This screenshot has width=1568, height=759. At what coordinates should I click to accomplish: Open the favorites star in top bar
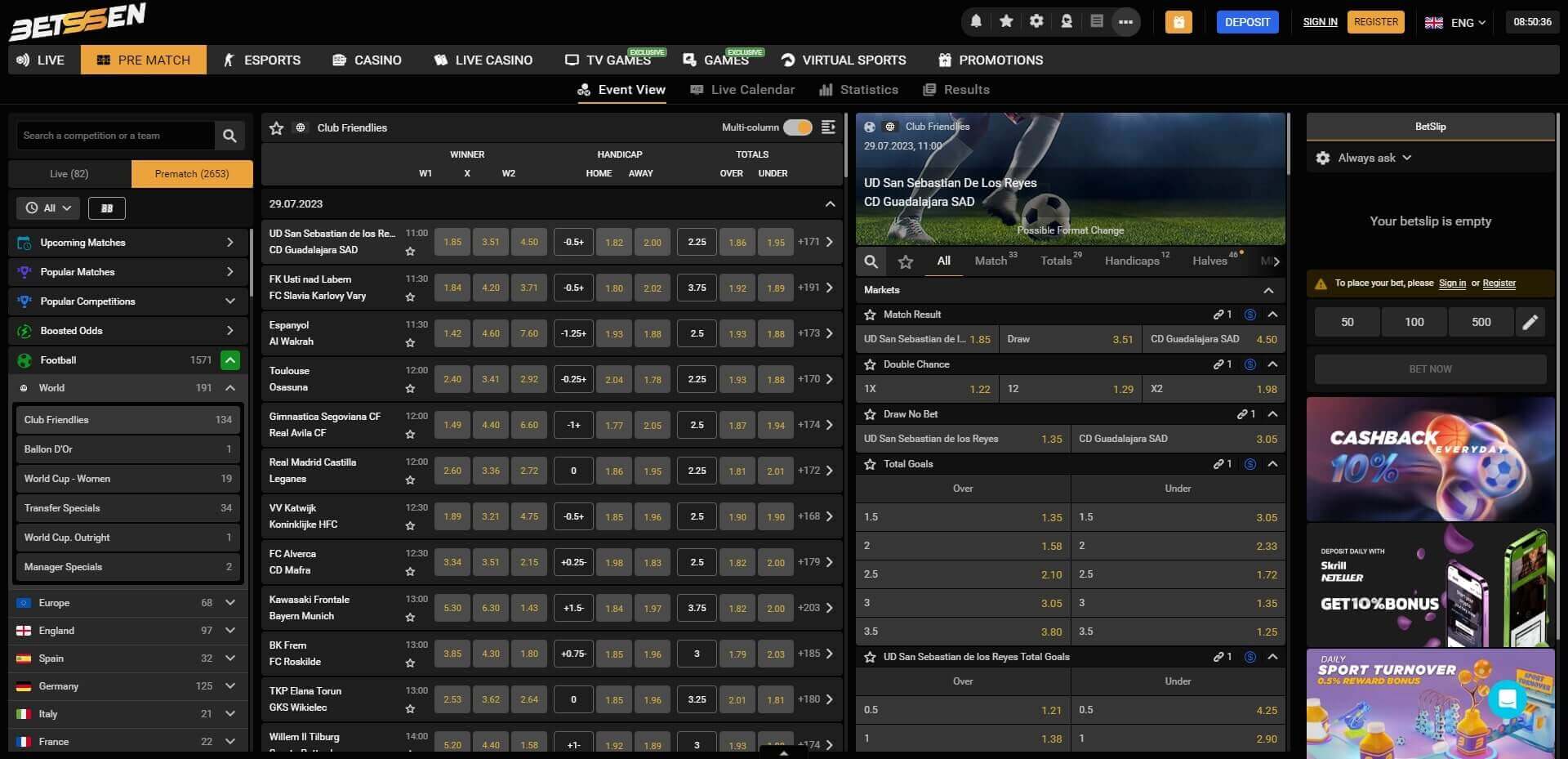click(1006, 22)
